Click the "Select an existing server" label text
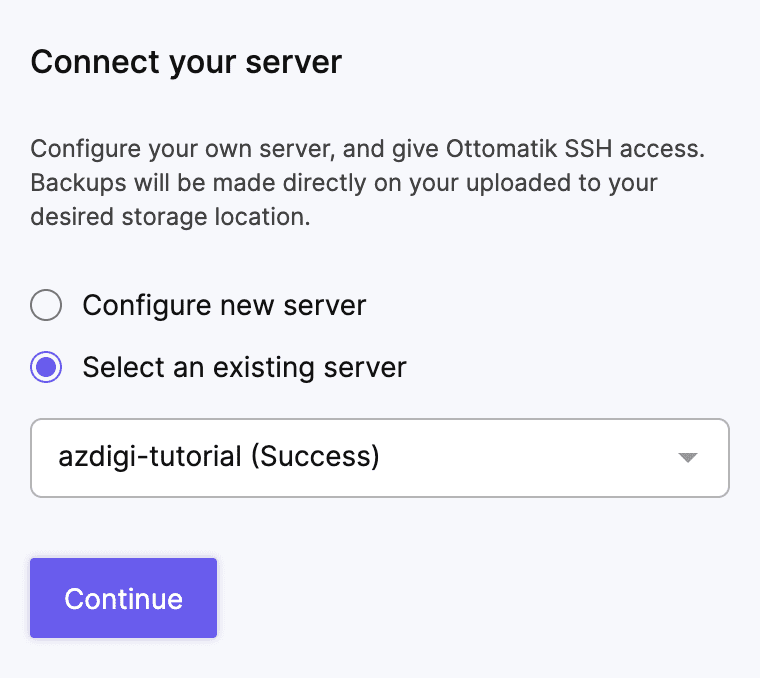Viewport: 760px width, 678px height. tap(244, 367)
